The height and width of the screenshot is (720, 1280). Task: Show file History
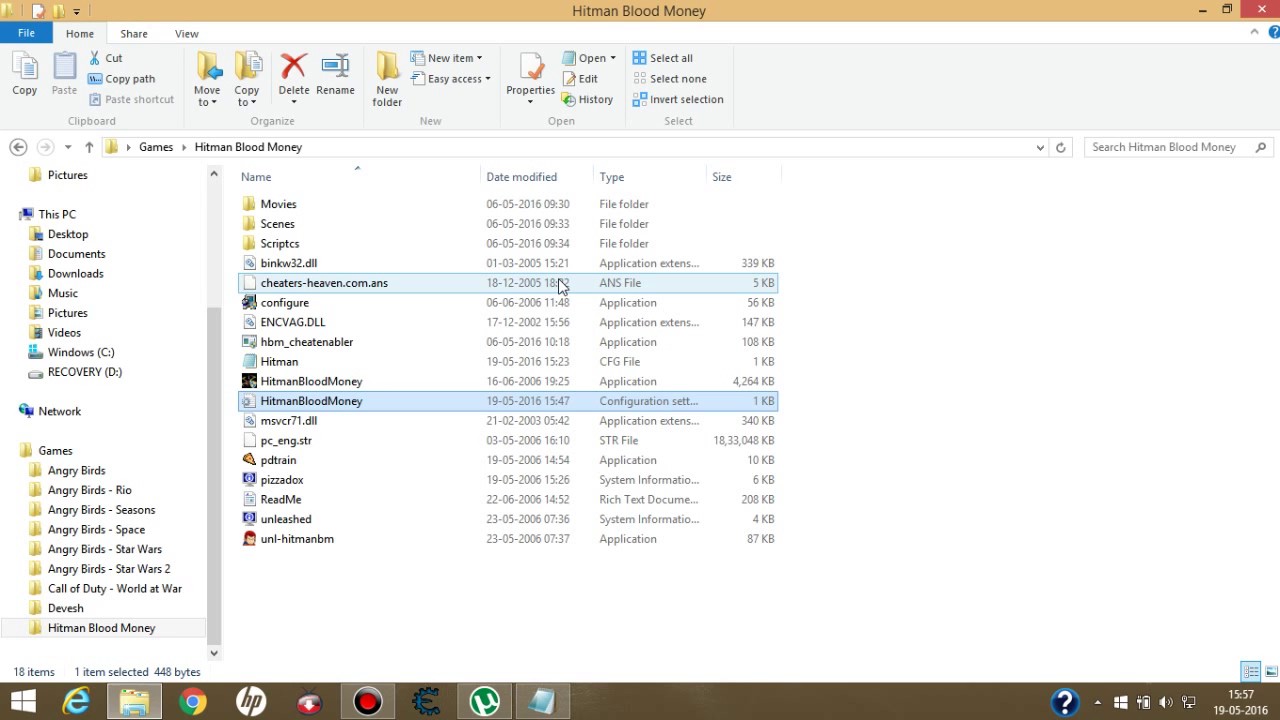tap(588, 99)
